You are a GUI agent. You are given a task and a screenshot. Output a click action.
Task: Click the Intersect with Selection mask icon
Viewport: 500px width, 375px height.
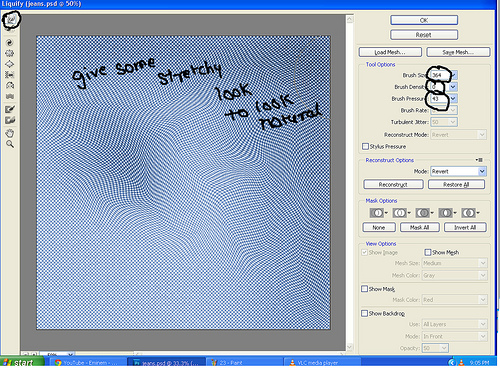point(447,213)
